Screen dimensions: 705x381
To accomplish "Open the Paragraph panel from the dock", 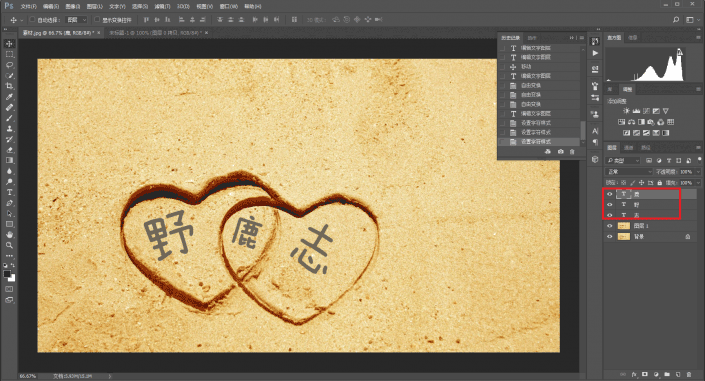I will [x=595, y=142].
